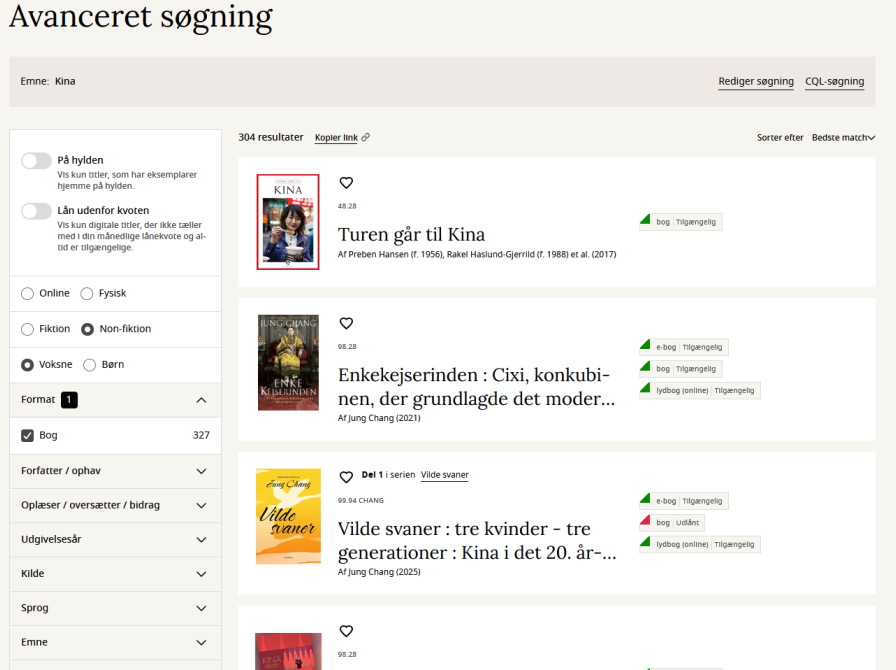Image resolution: width=896 pixels, height=670 pixels.
Task: Select the Online radio button
Action: (27, 294)
